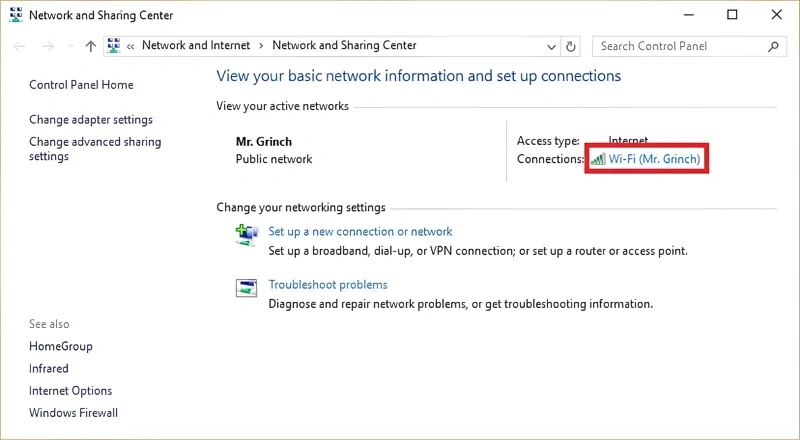Click Set up a new connection or network

click(x=360, y=231)
